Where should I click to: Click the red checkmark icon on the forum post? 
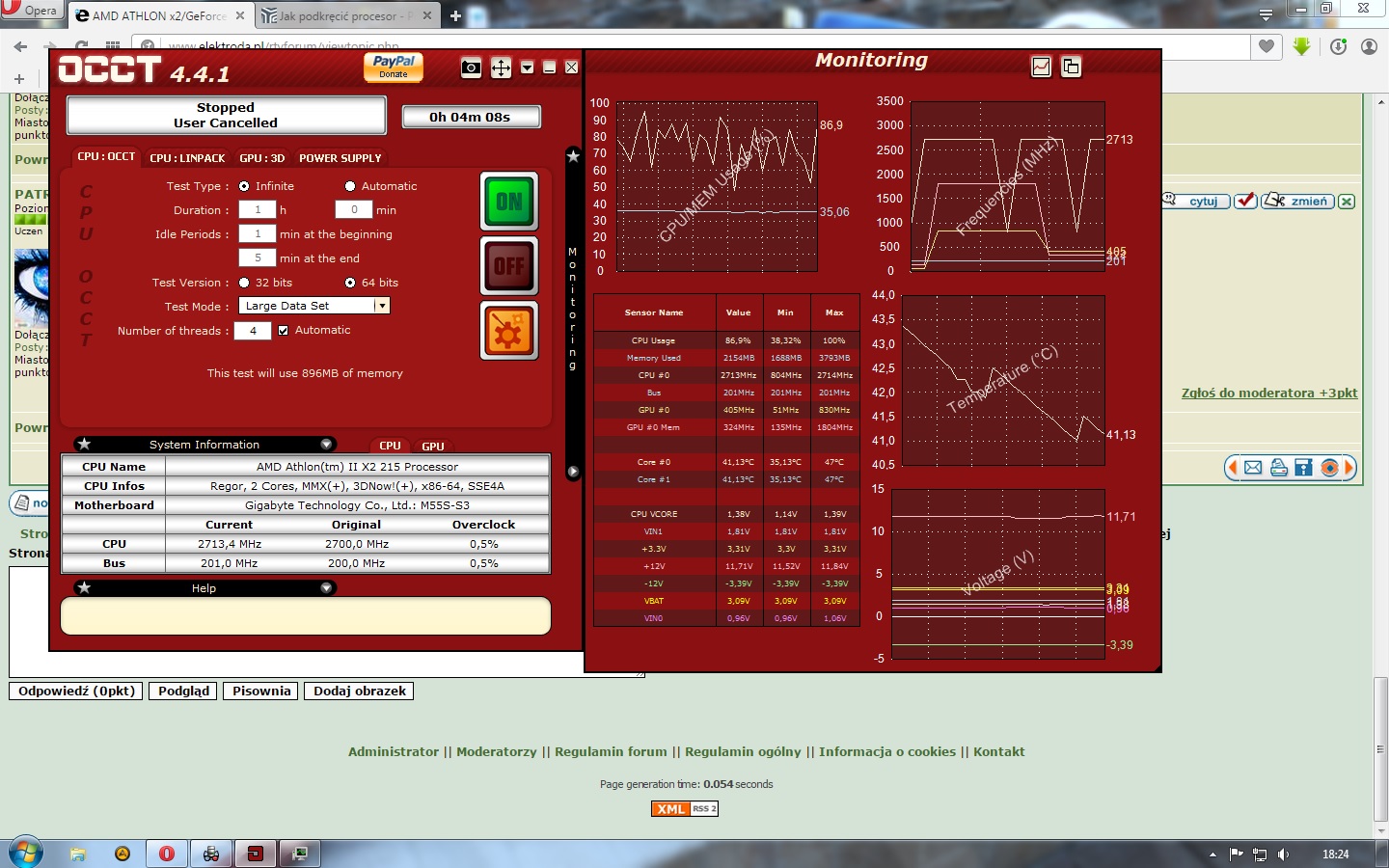[1245, 201]
